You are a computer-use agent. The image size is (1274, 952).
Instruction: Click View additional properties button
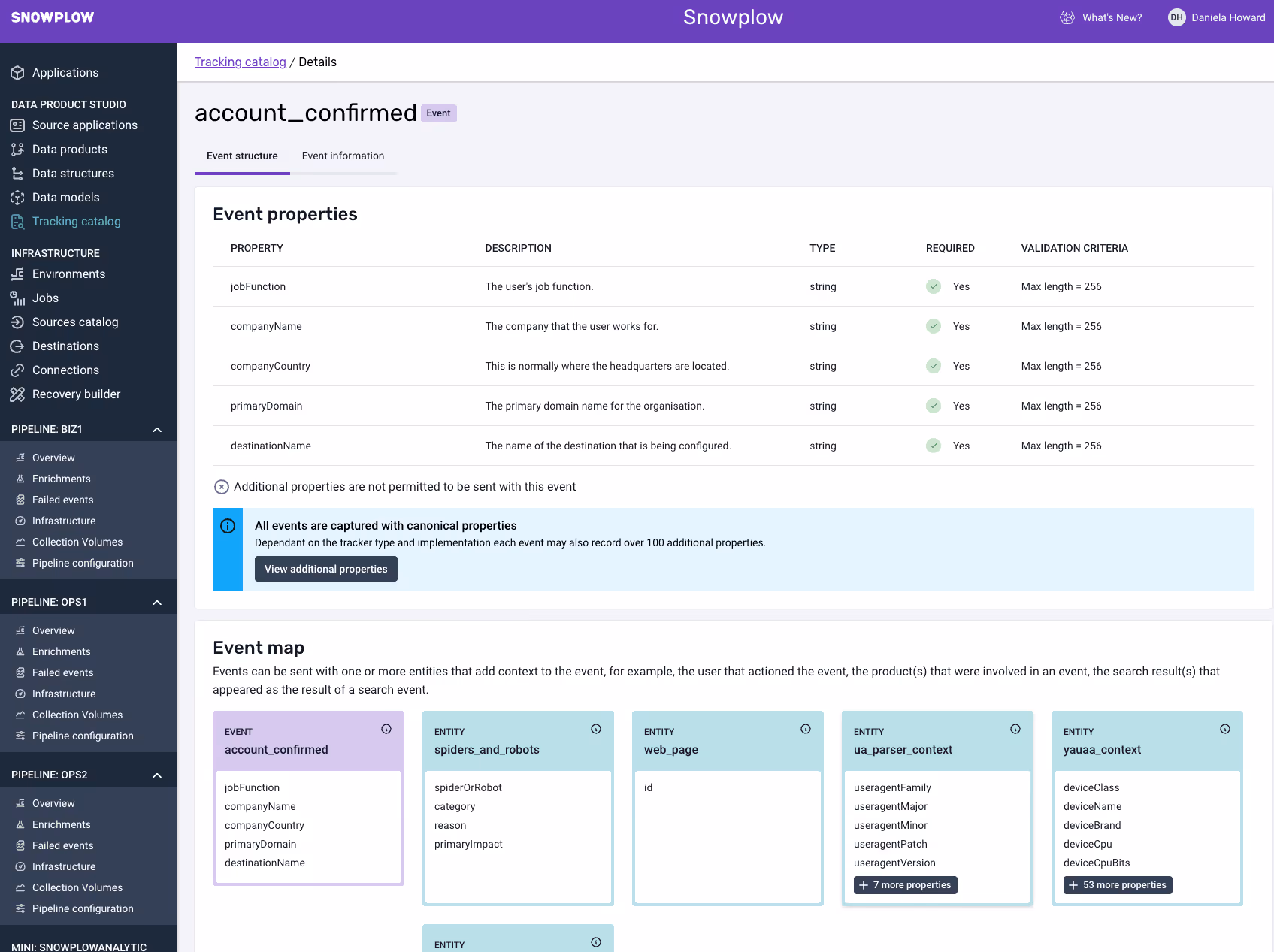click(x=326, y=569)
